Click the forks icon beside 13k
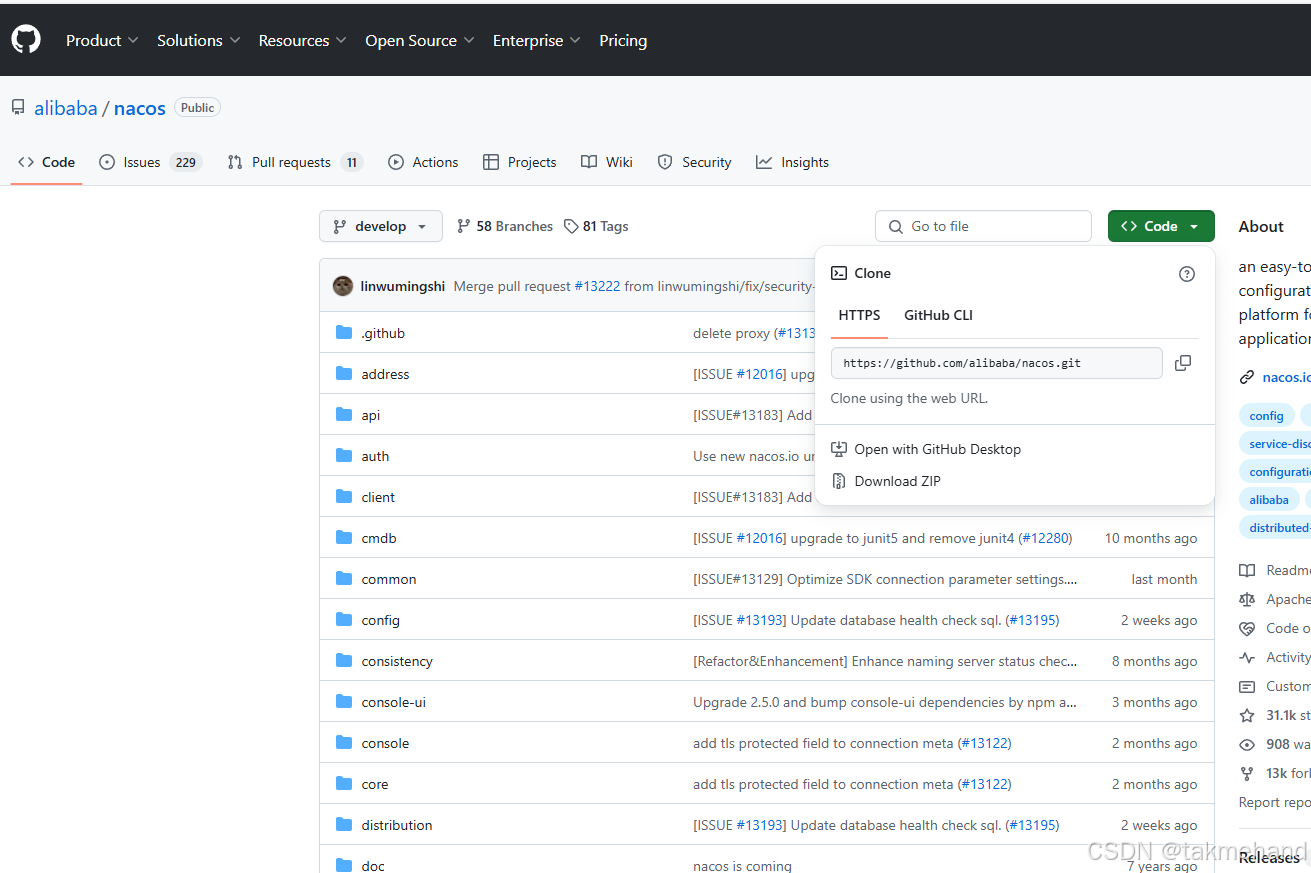Viewport: 1311px width, 873px height. (x=1247, y=773)
